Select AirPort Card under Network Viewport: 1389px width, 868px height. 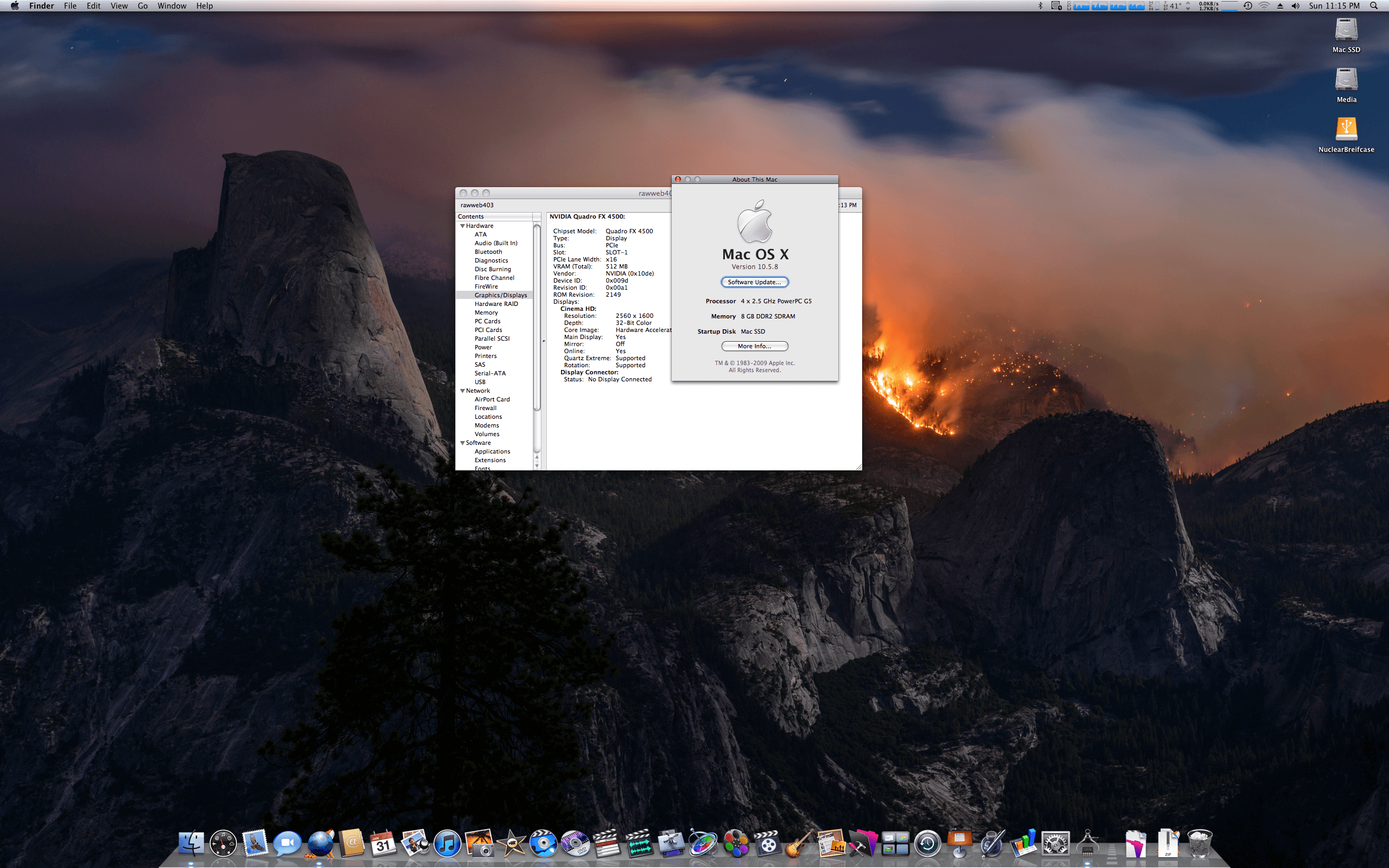pos(492,399)
